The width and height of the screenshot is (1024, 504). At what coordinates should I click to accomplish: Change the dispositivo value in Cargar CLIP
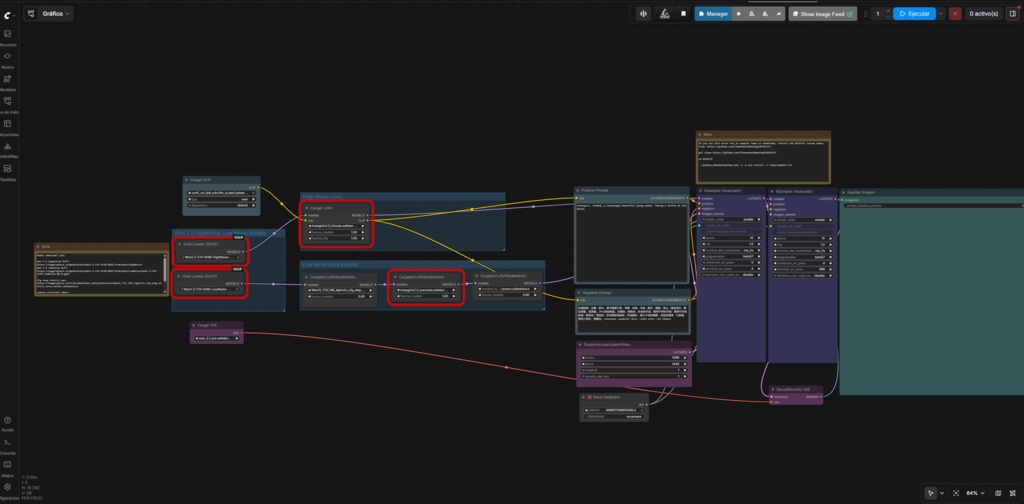(x=221, y=205)
